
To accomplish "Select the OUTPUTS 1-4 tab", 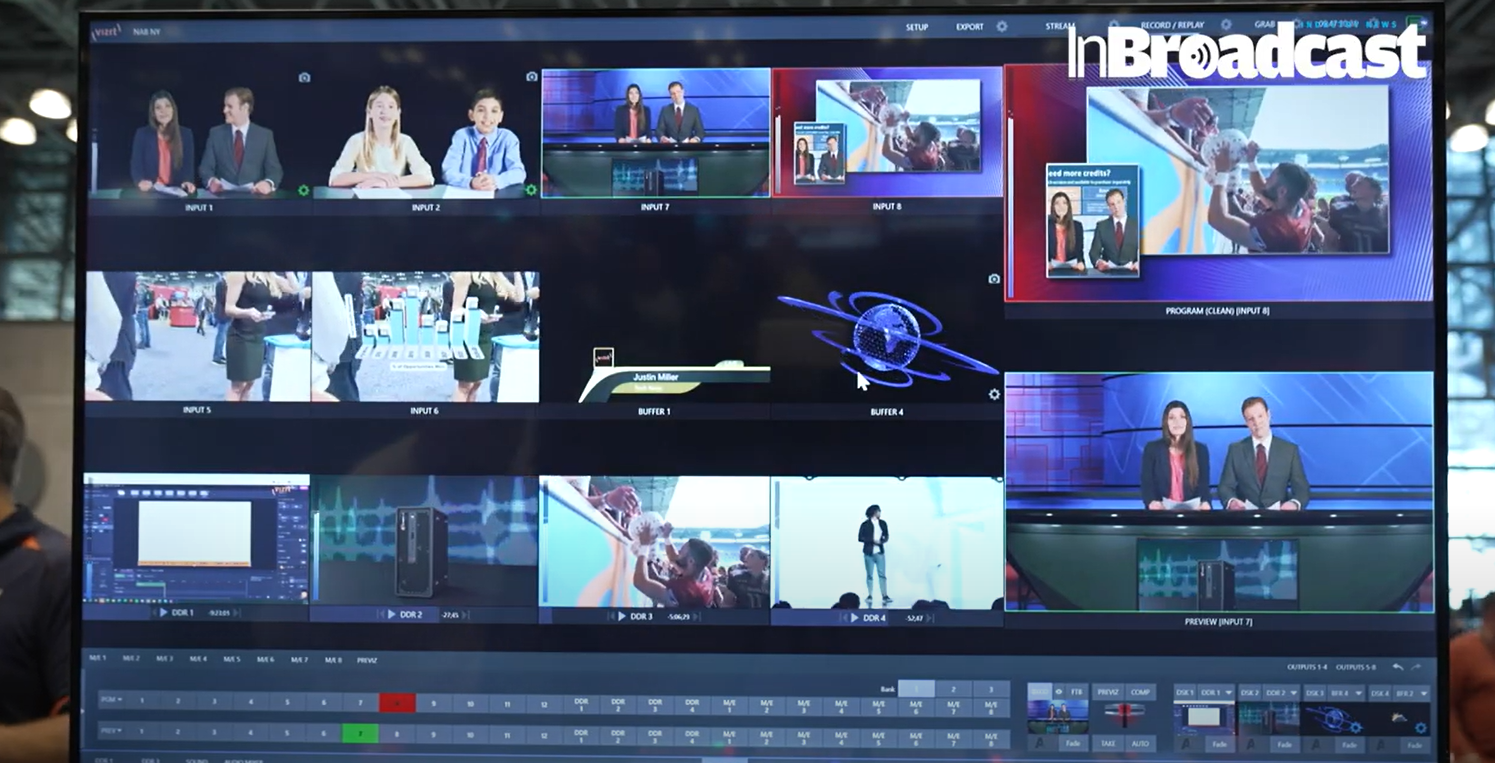I will [1307, 667].
